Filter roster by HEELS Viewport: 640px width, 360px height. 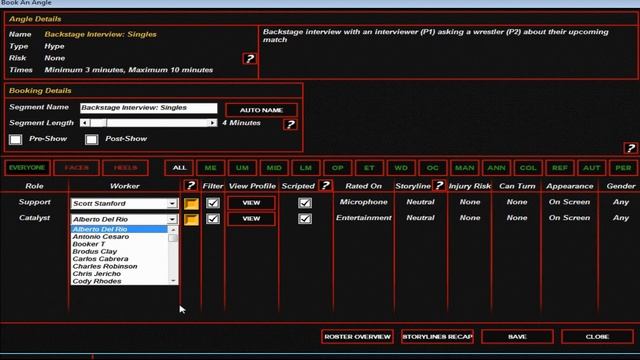click(125, 168)
